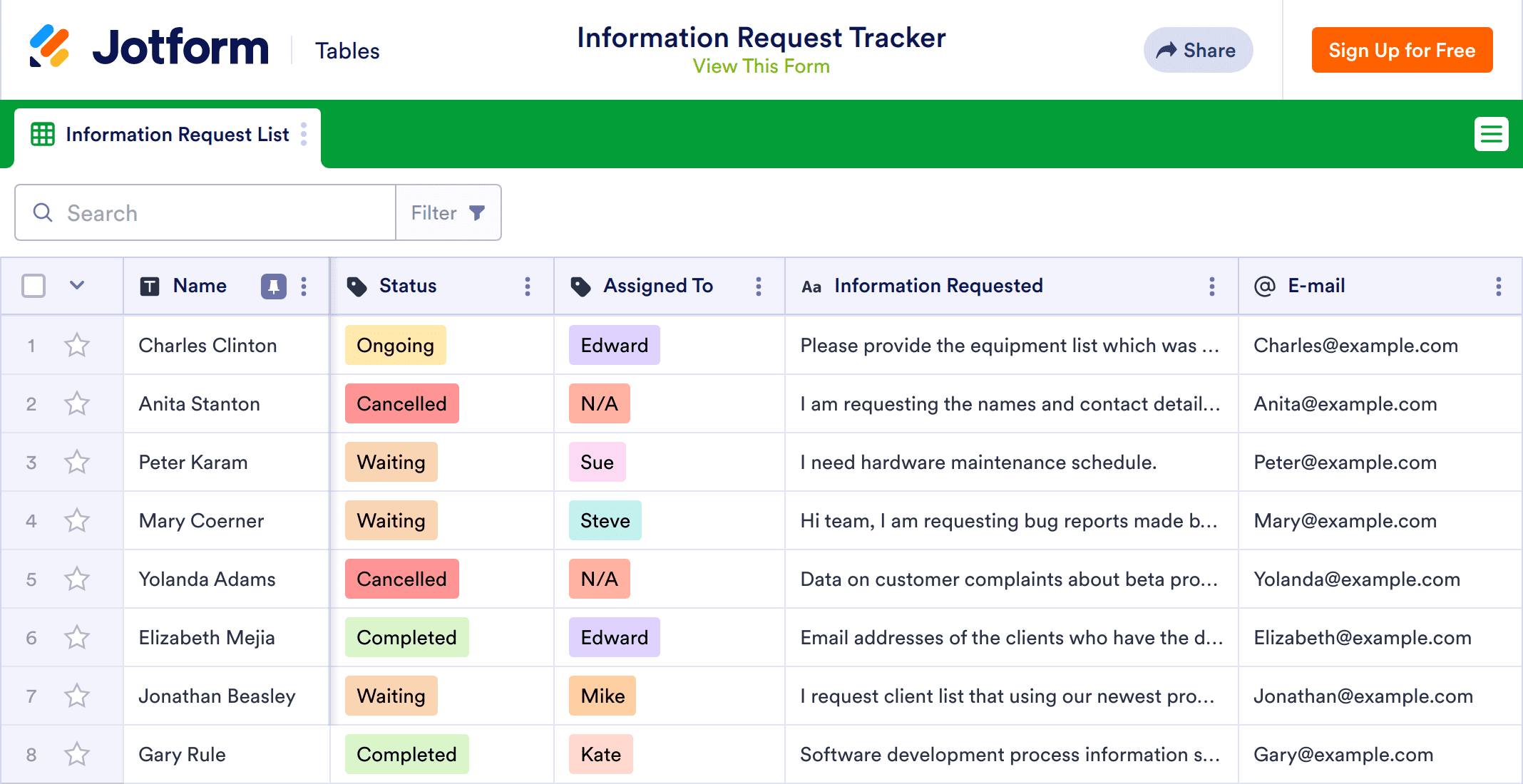Open the hamburger menu in green bar
1523x784 pixels.
click(x=1491, y=134)
